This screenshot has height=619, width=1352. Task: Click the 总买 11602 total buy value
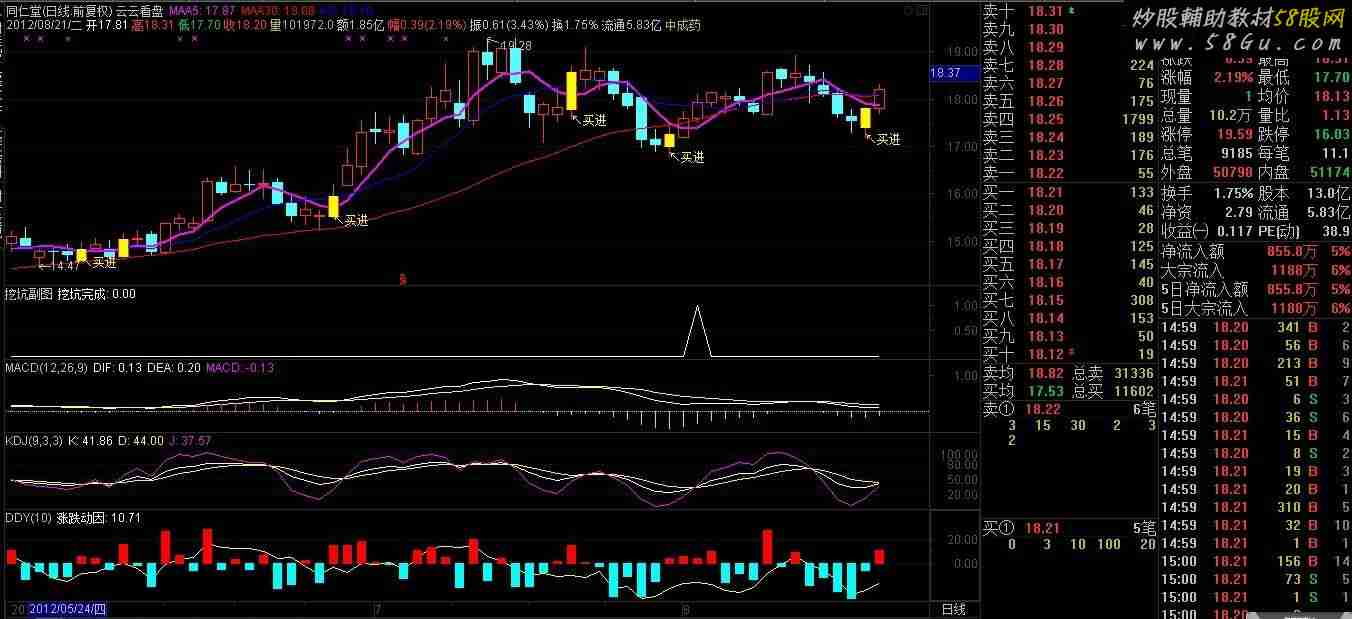[1113, 391]
